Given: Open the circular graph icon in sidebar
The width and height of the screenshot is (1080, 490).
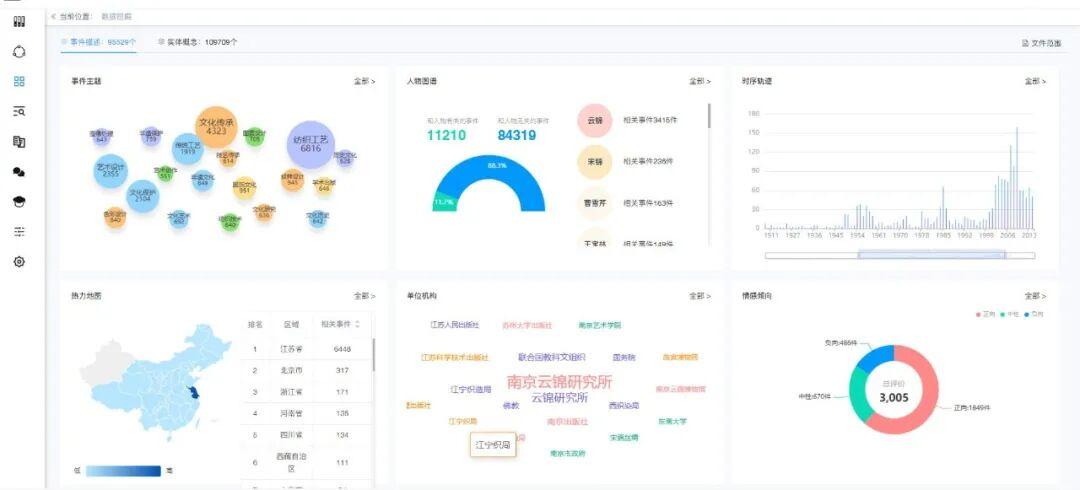Looking at the screenshot, I should click(x=19, y=52).
